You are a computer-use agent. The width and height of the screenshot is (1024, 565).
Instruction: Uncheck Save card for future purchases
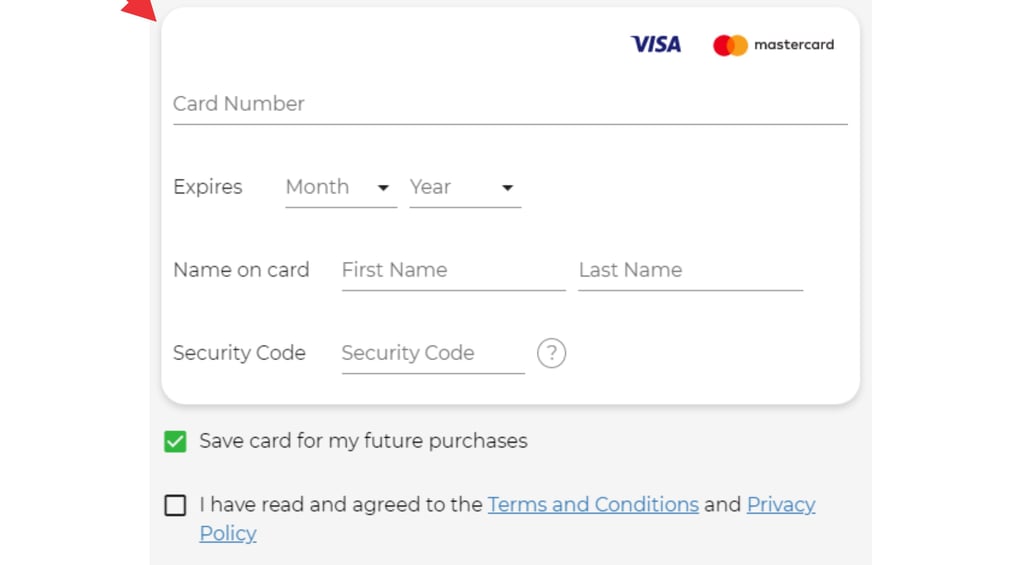[175, 441]
